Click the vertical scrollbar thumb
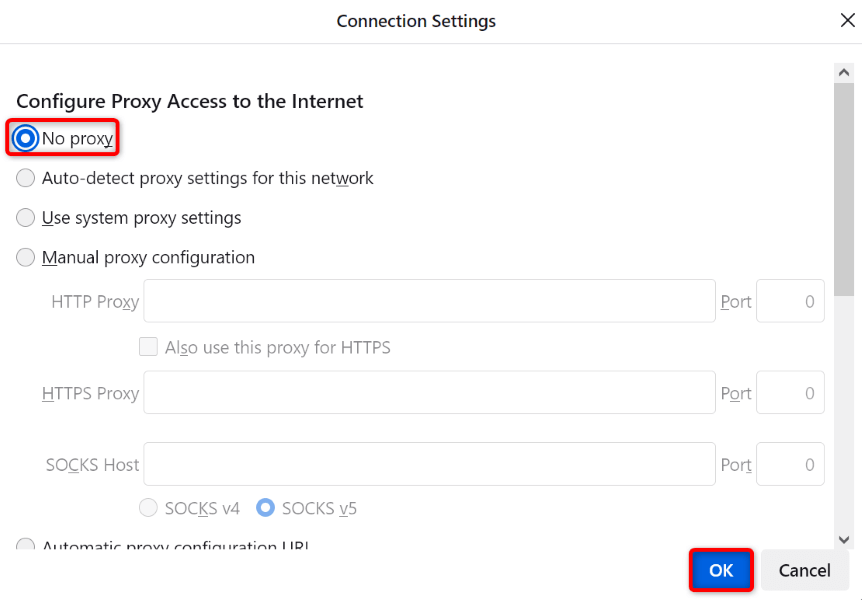Screen dimensions: 862x600 tap(844, 190)
